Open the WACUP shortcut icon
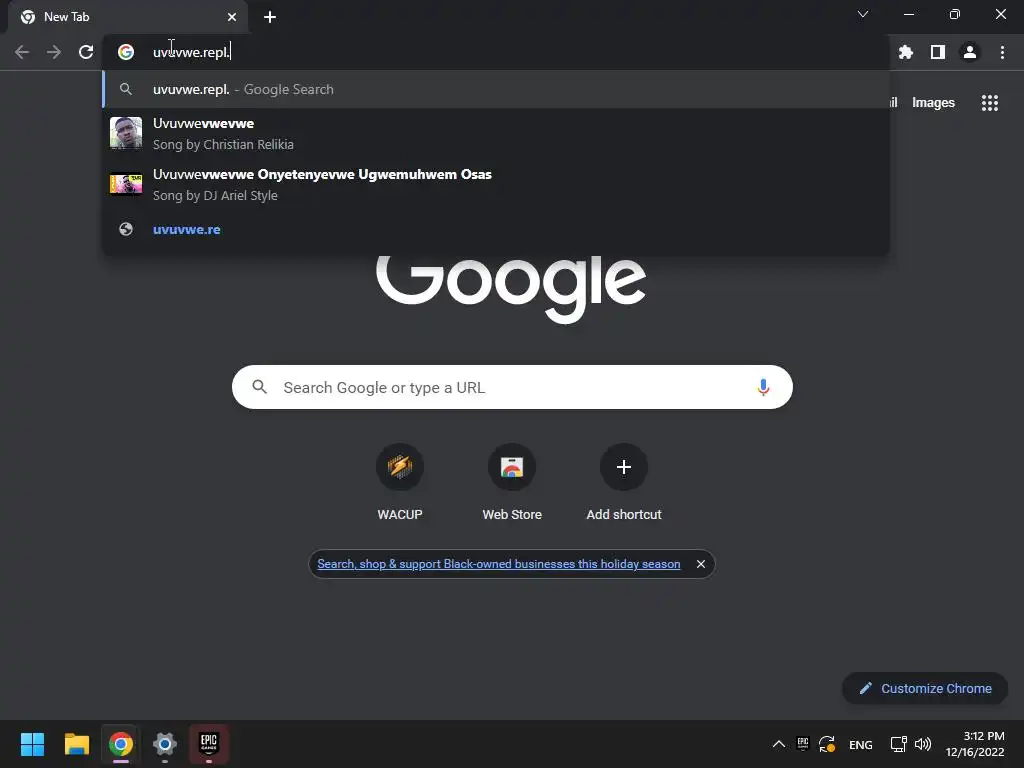This screenshot has width=1024, height=768. pos(400,467)
